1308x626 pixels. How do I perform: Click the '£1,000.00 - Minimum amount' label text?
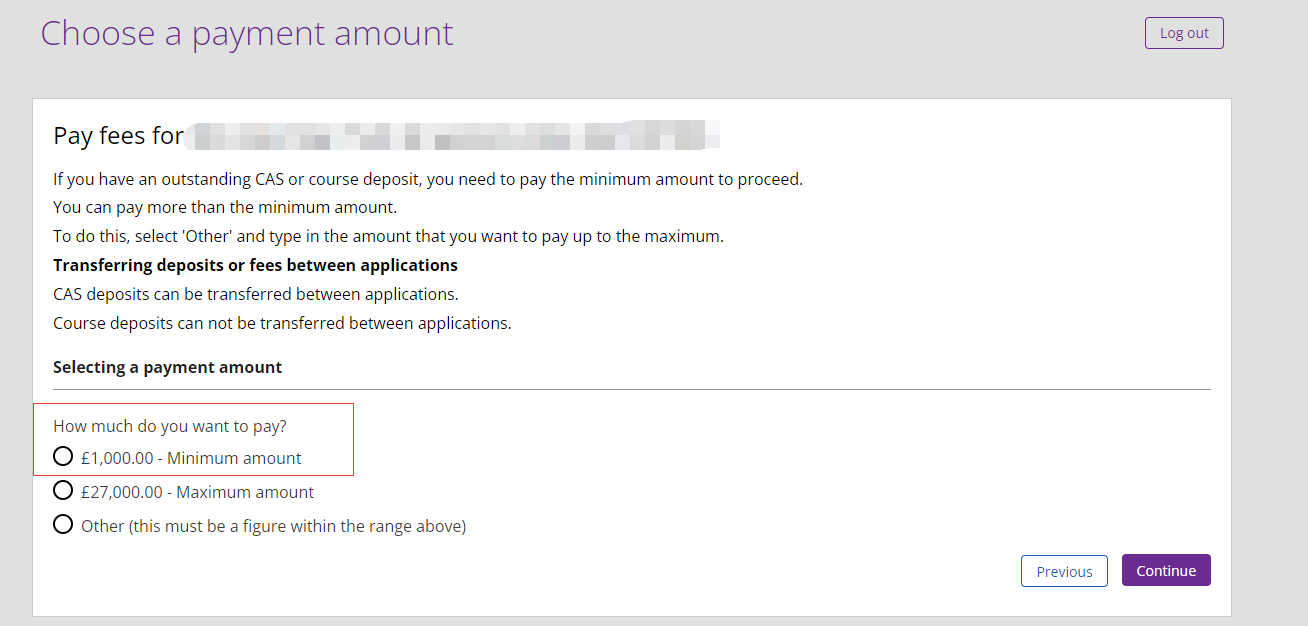click(191, 458)
